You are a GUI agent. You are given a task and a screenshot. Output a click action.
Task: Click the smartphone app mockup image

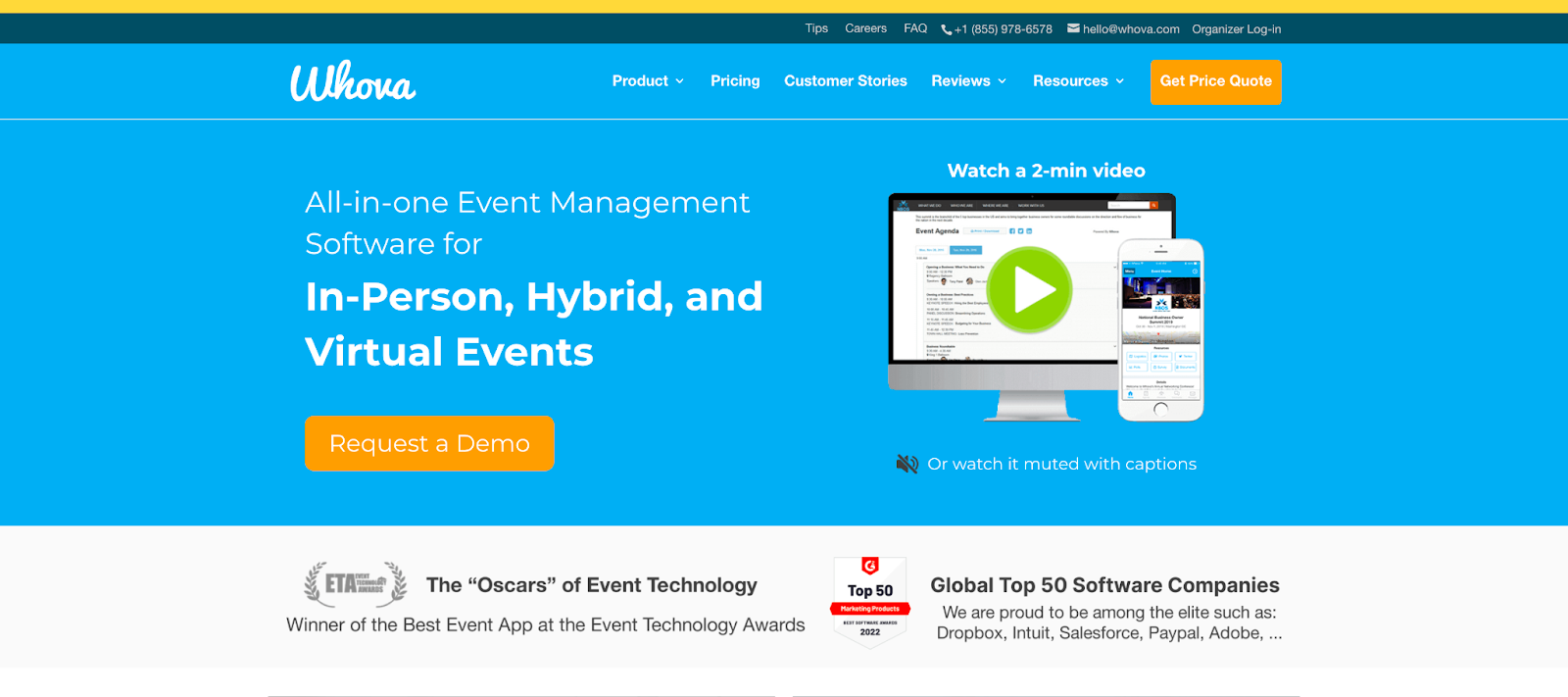tap(1161, 330)
